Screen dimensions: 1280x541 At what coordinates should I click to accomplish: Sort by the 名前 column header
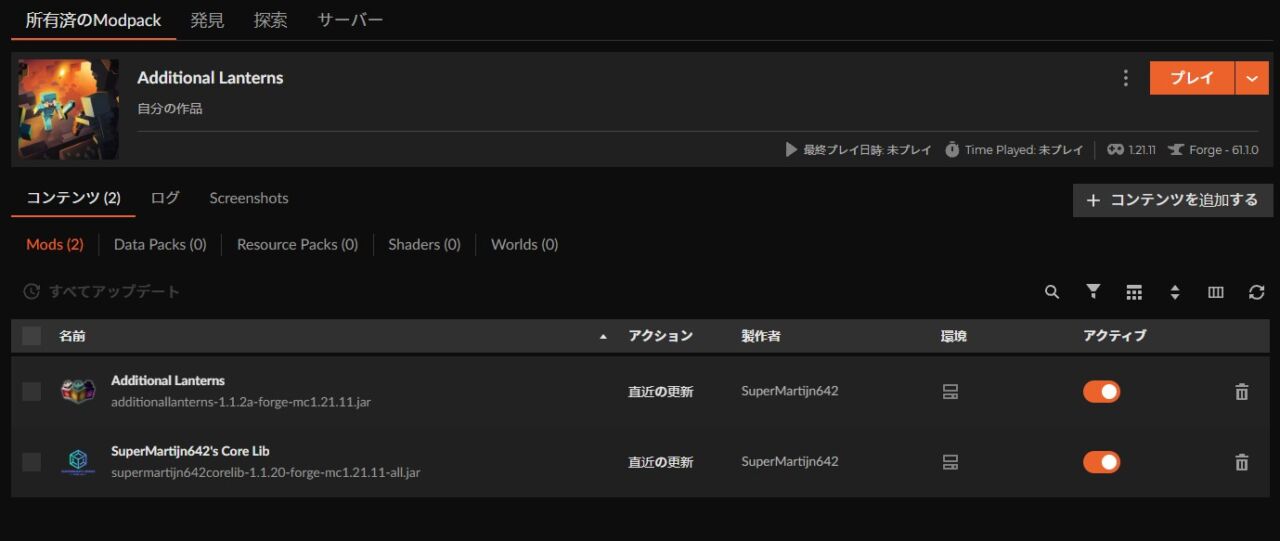pyautogui.click(x=72, y=336)
